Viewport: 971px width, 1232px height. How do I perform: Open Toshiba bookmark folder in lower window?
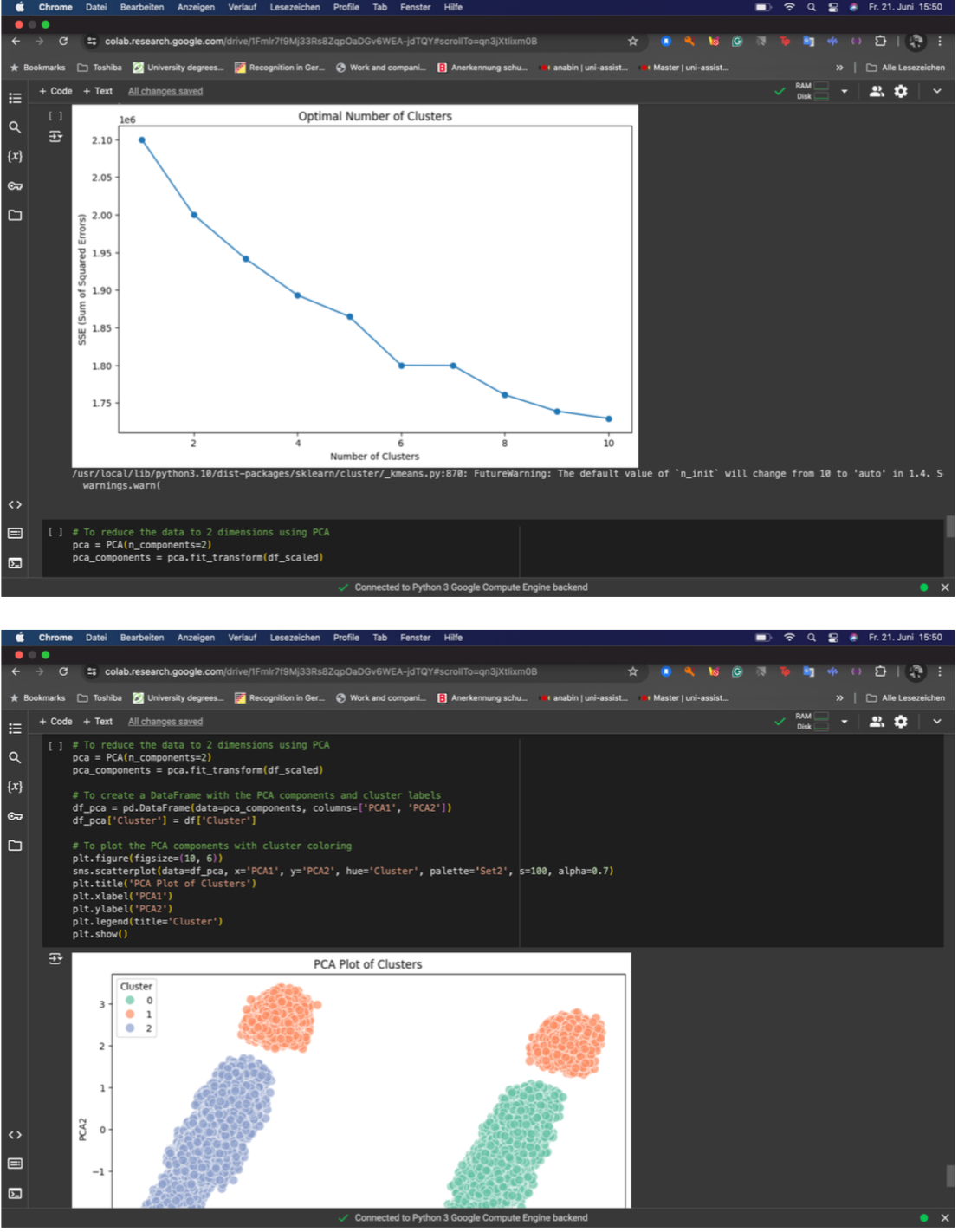[x=100, y=698]
